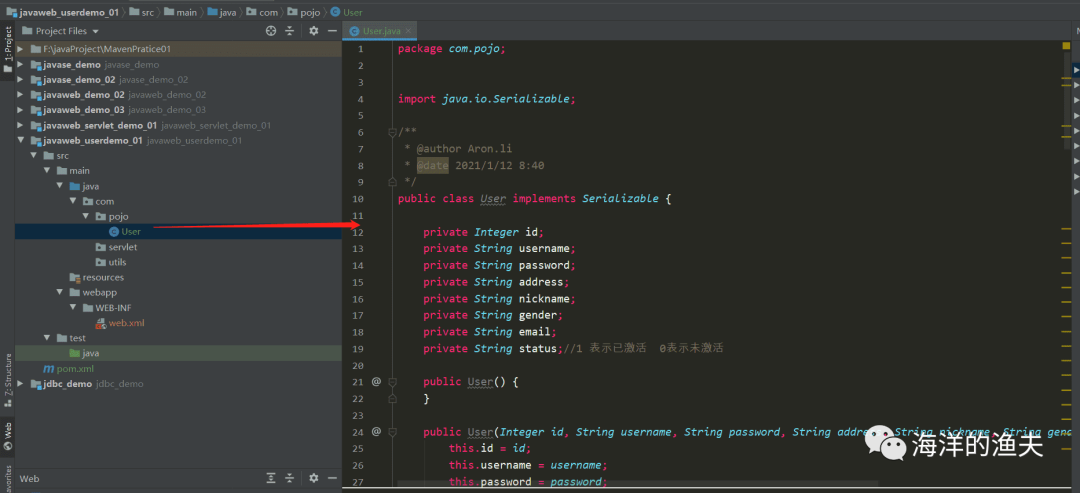Toggle the 1: Project tool window stripe button

(x=8, y=50)
